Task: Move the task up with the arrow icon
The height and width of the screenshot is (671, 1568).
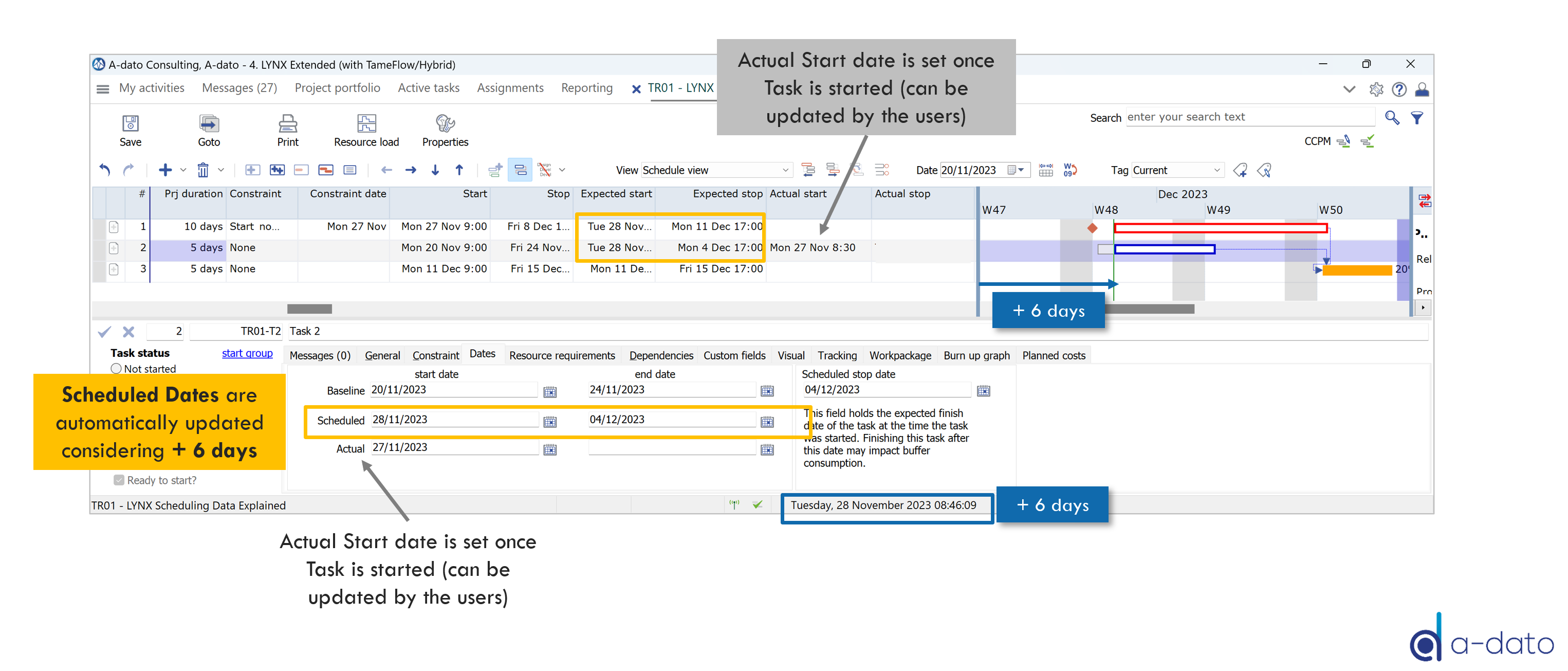Action: tap(459, 170)
